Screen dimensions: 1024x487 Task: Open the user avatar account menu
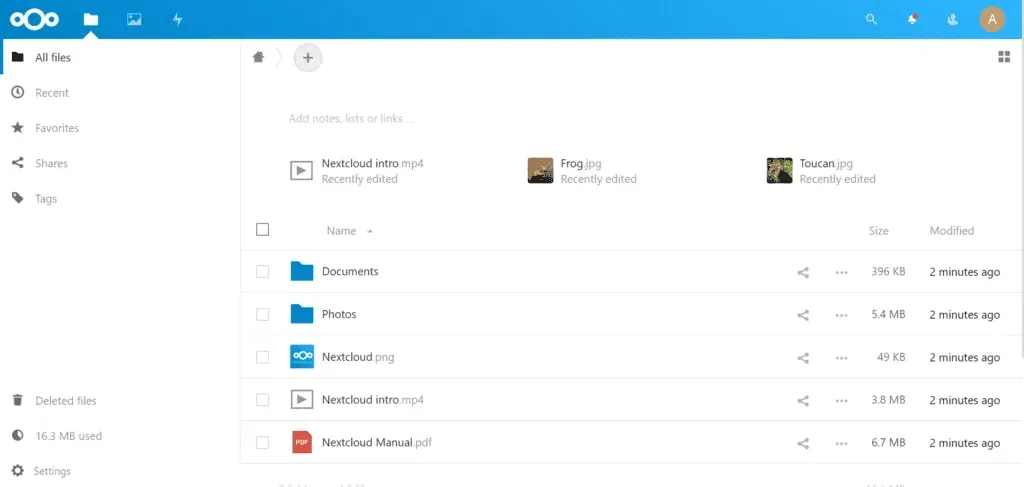[x=991, y=19]
